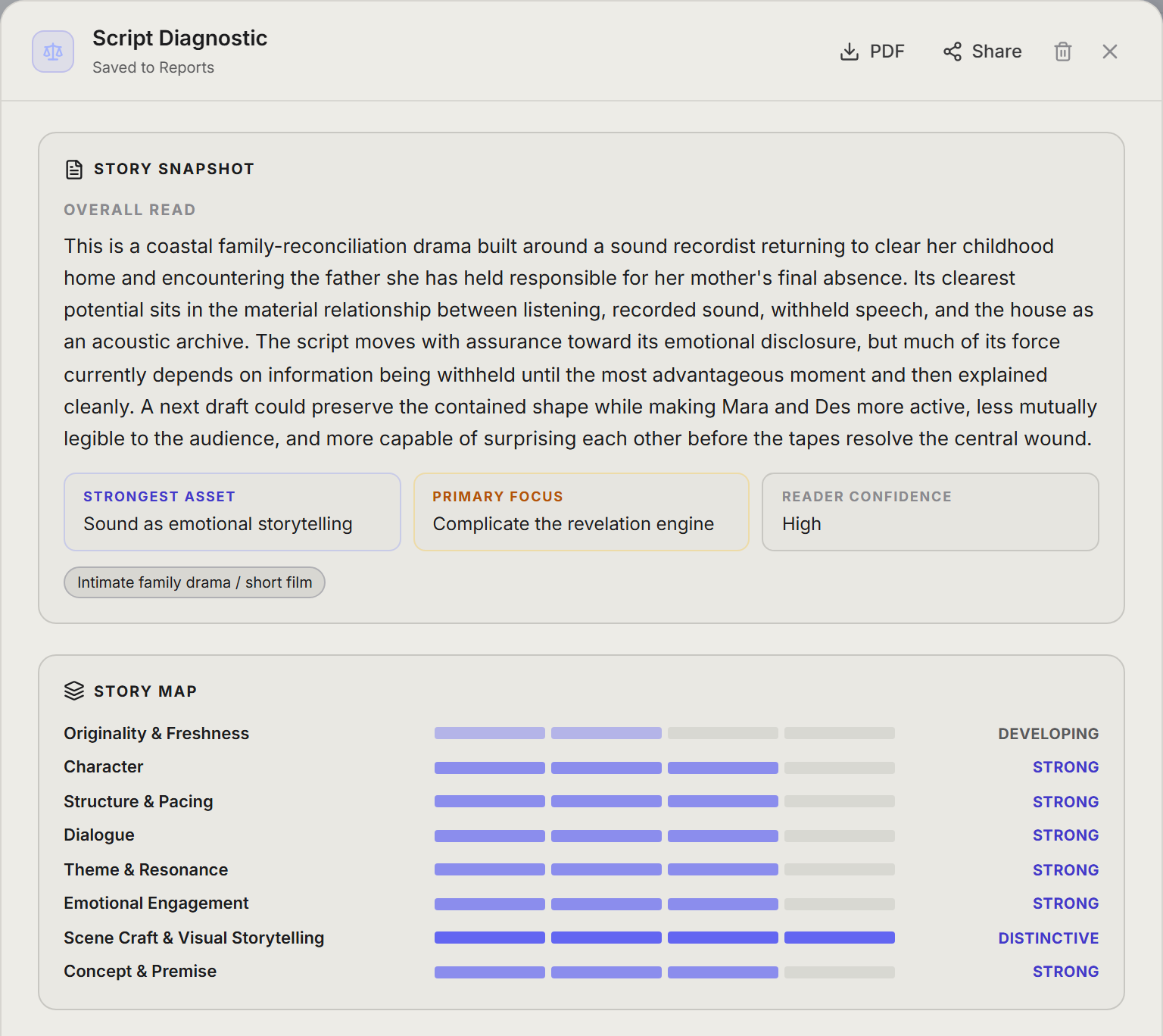Click the Saved to Reports subtitle

153,67
